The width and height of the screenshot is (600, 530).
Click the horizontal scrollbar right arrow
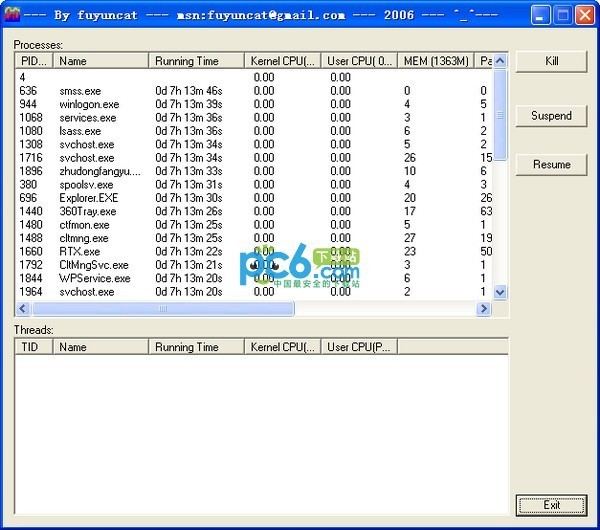(484, 309)
